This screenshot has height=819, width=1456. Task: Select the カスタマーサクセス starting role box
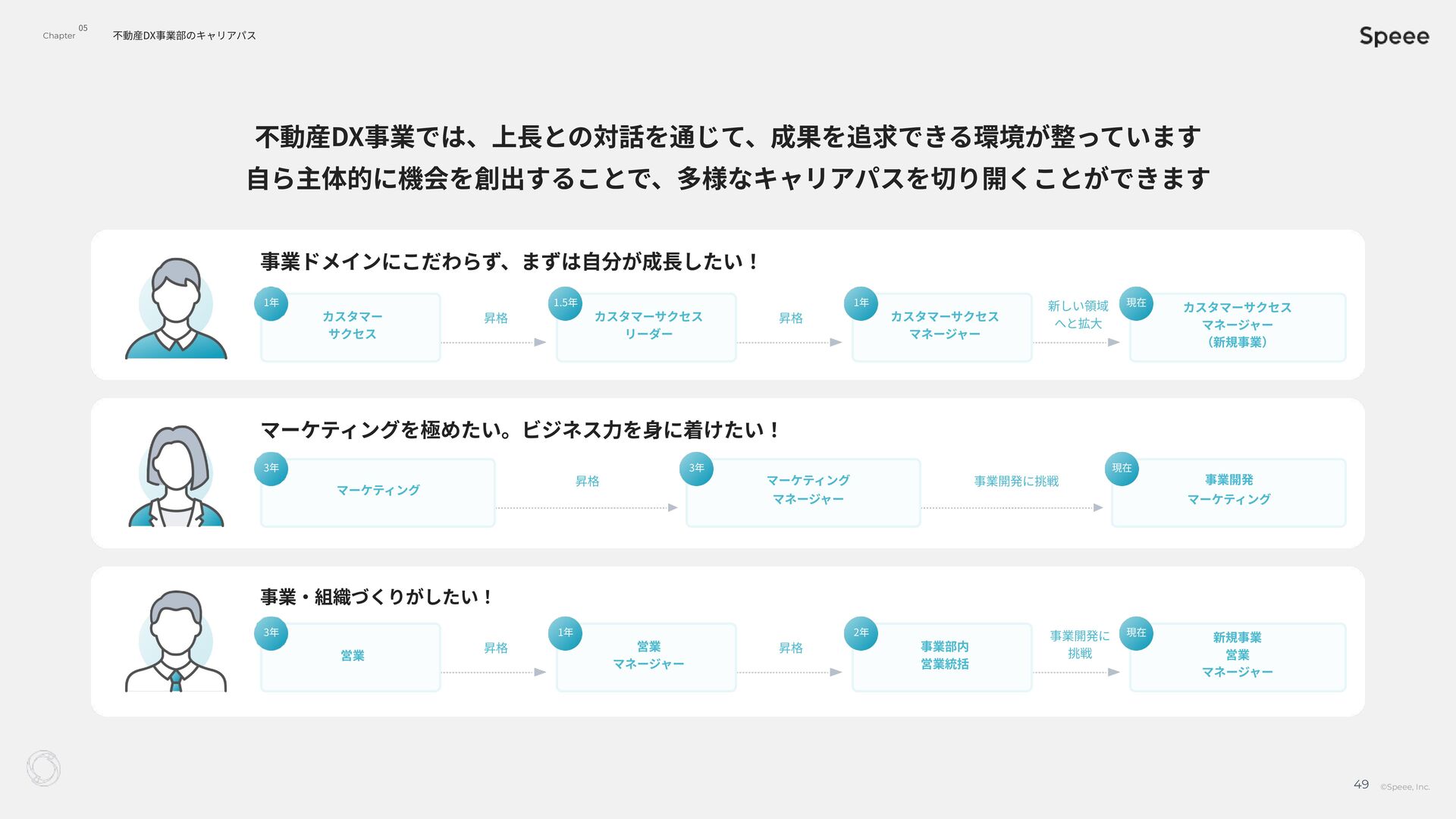pyautogui.click(x=351, y=328)
